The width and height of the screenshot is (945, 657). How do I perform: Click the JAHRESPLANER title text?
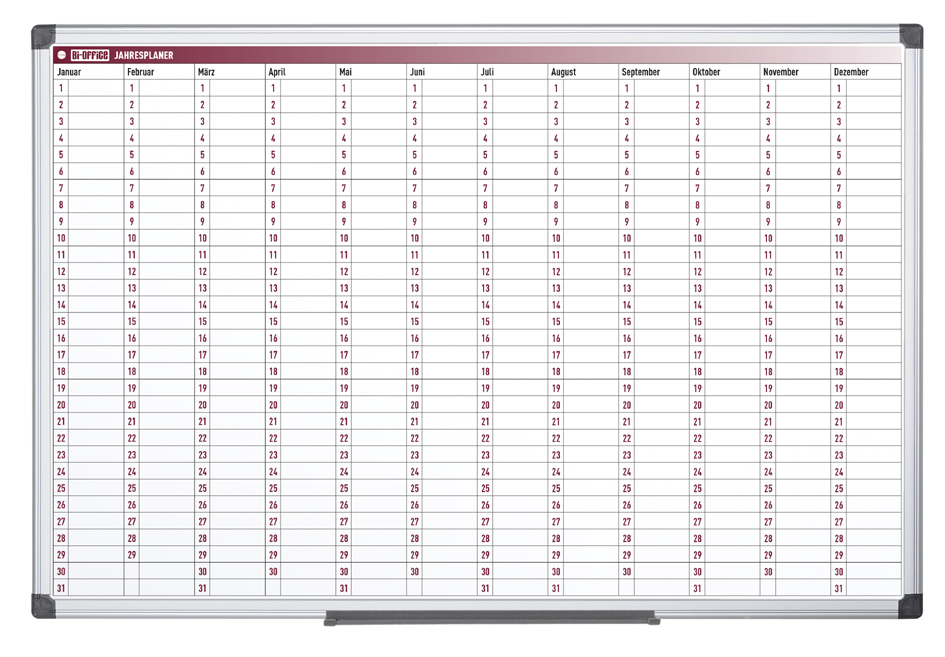(x=144, y=55)
